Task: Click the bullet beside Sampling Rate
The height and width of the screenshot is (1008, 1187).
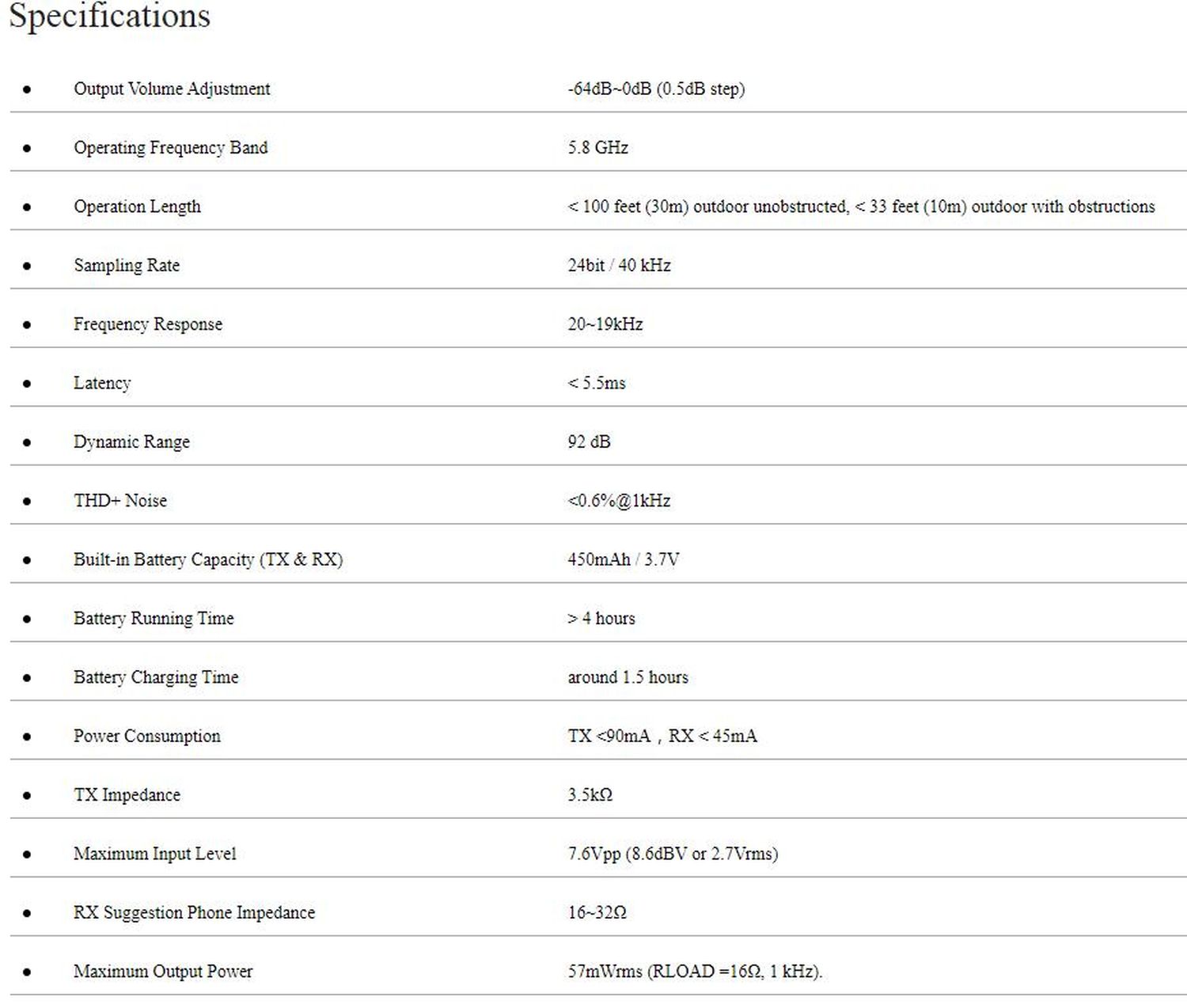Action: [27, 266]
